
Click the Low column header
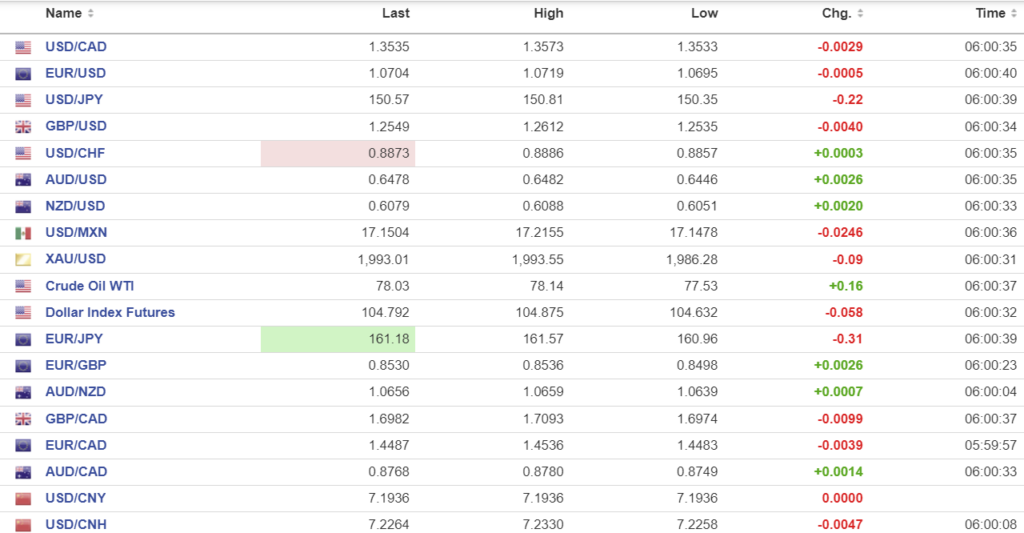coord(704,14)
